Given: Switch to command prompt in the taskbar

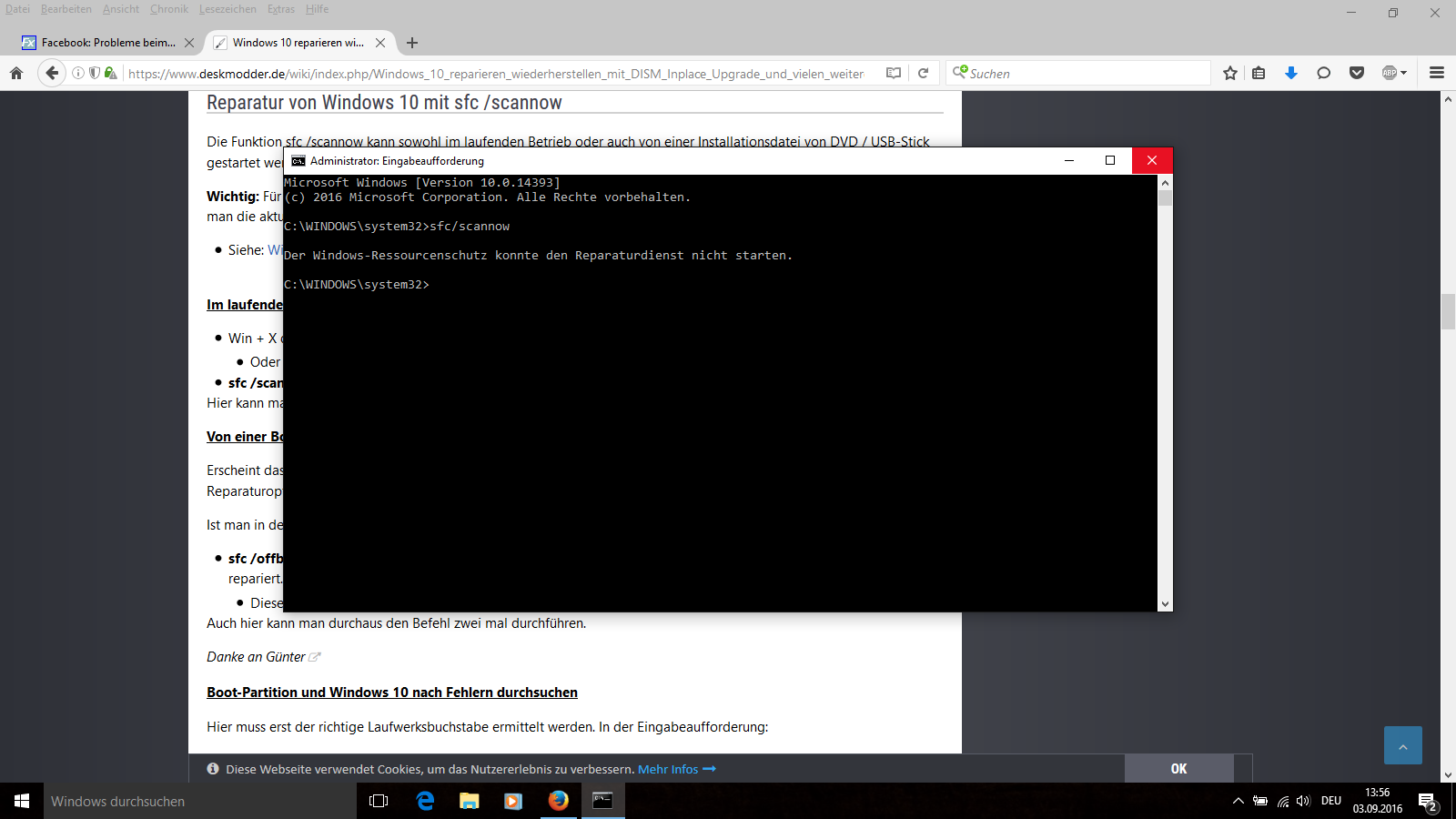Looking at the screenshot, I should click(x=602, y=801).
